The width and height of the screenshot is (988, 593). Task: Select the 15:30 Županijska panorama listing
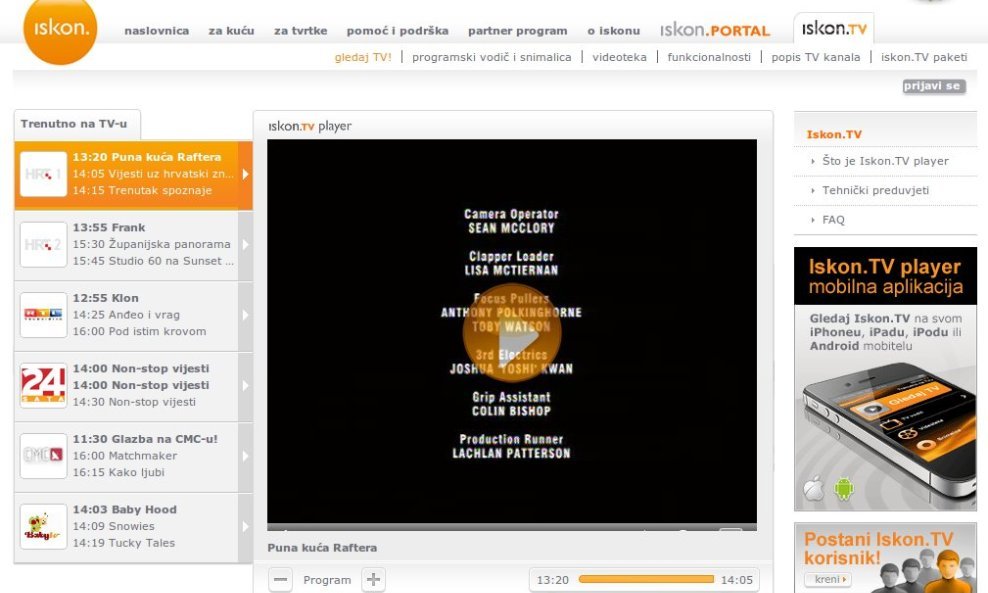pos(151,244)
